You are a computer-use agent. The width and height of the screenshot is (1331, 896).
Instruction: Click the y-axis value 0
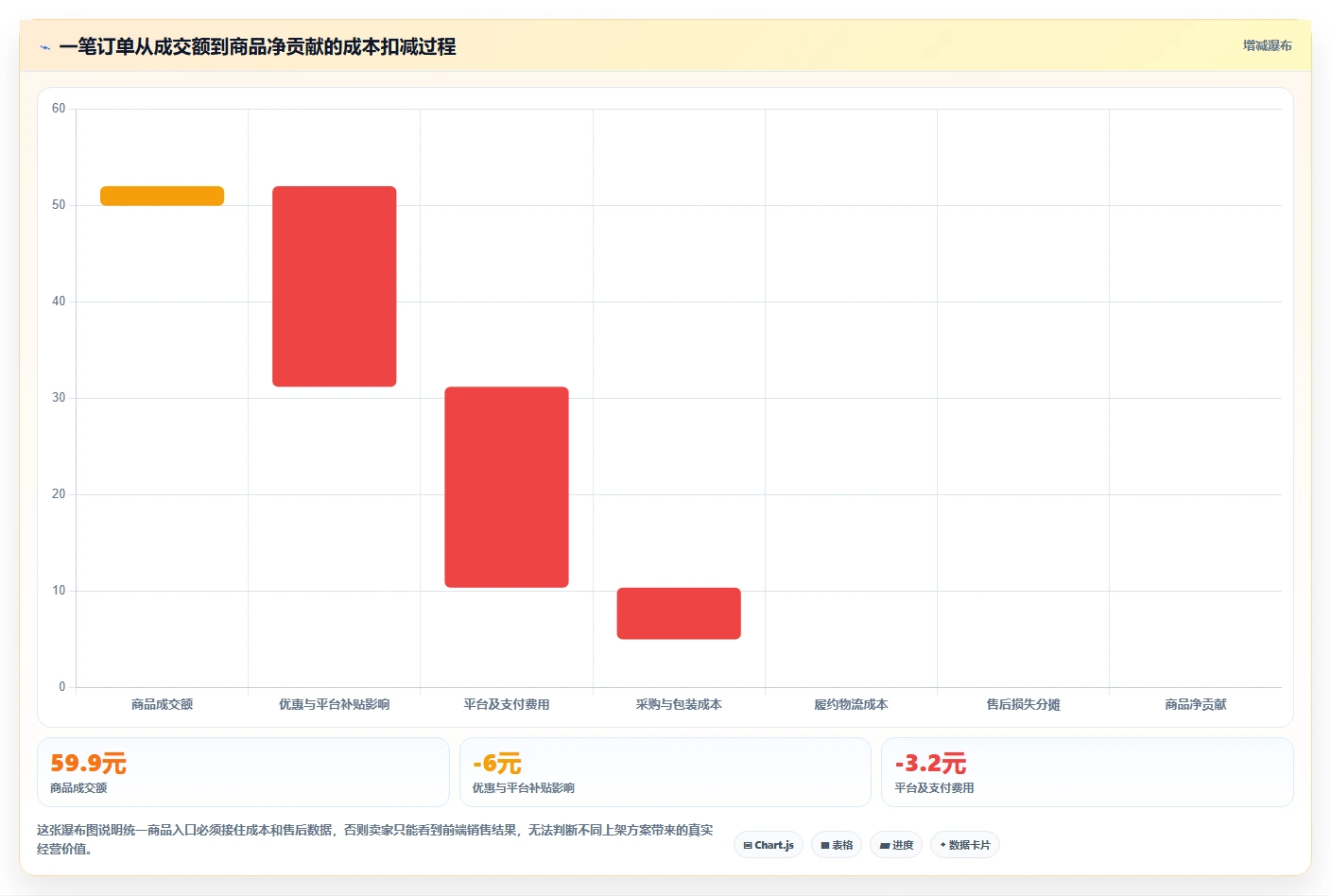point(62,687)
